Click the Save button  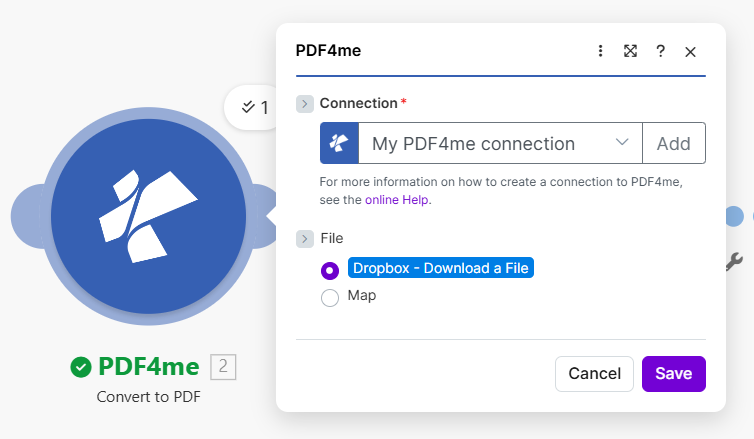pyautogui.click(x=674, y=374)
